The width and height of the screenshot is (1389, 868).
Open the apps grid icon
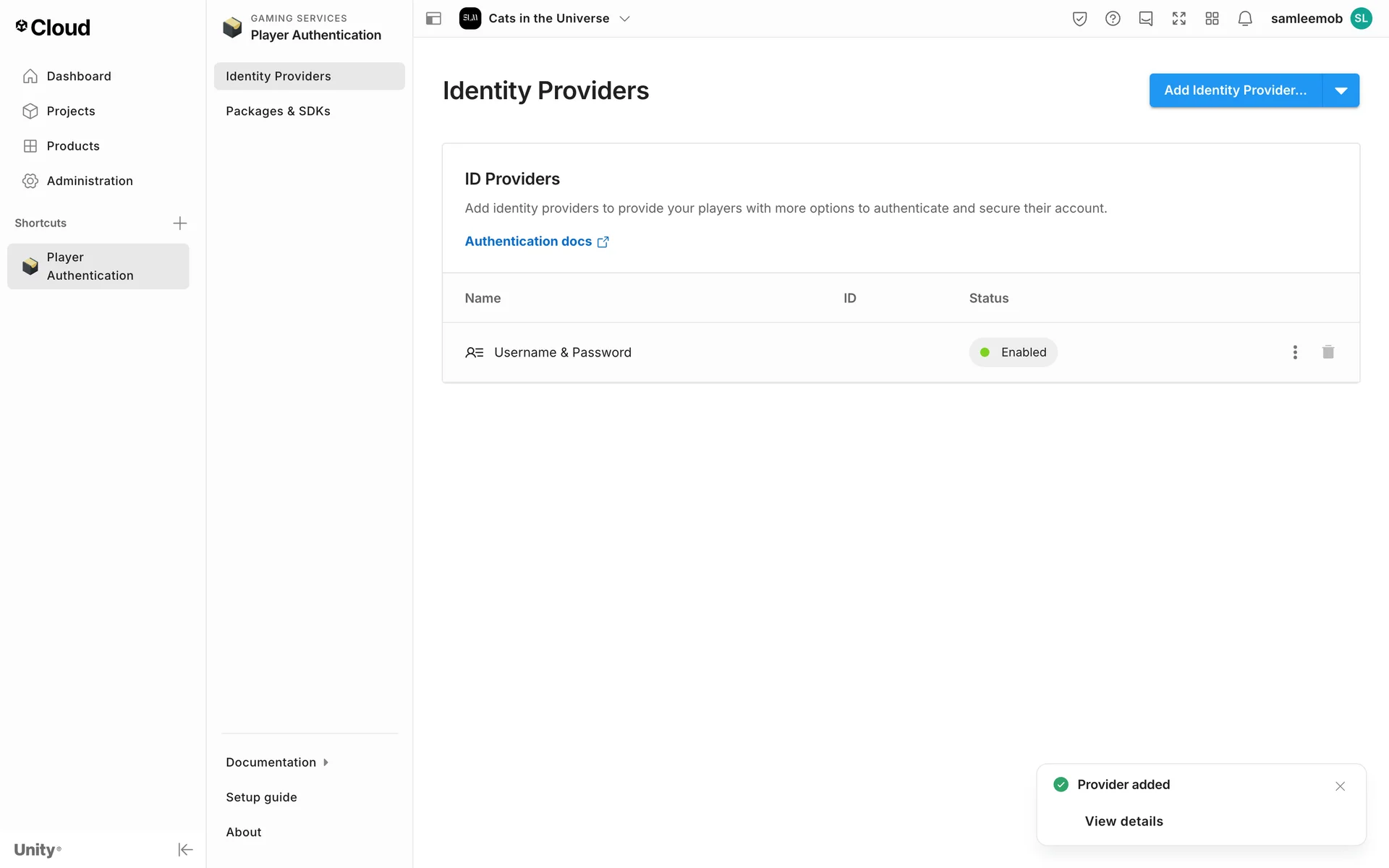1212,19
